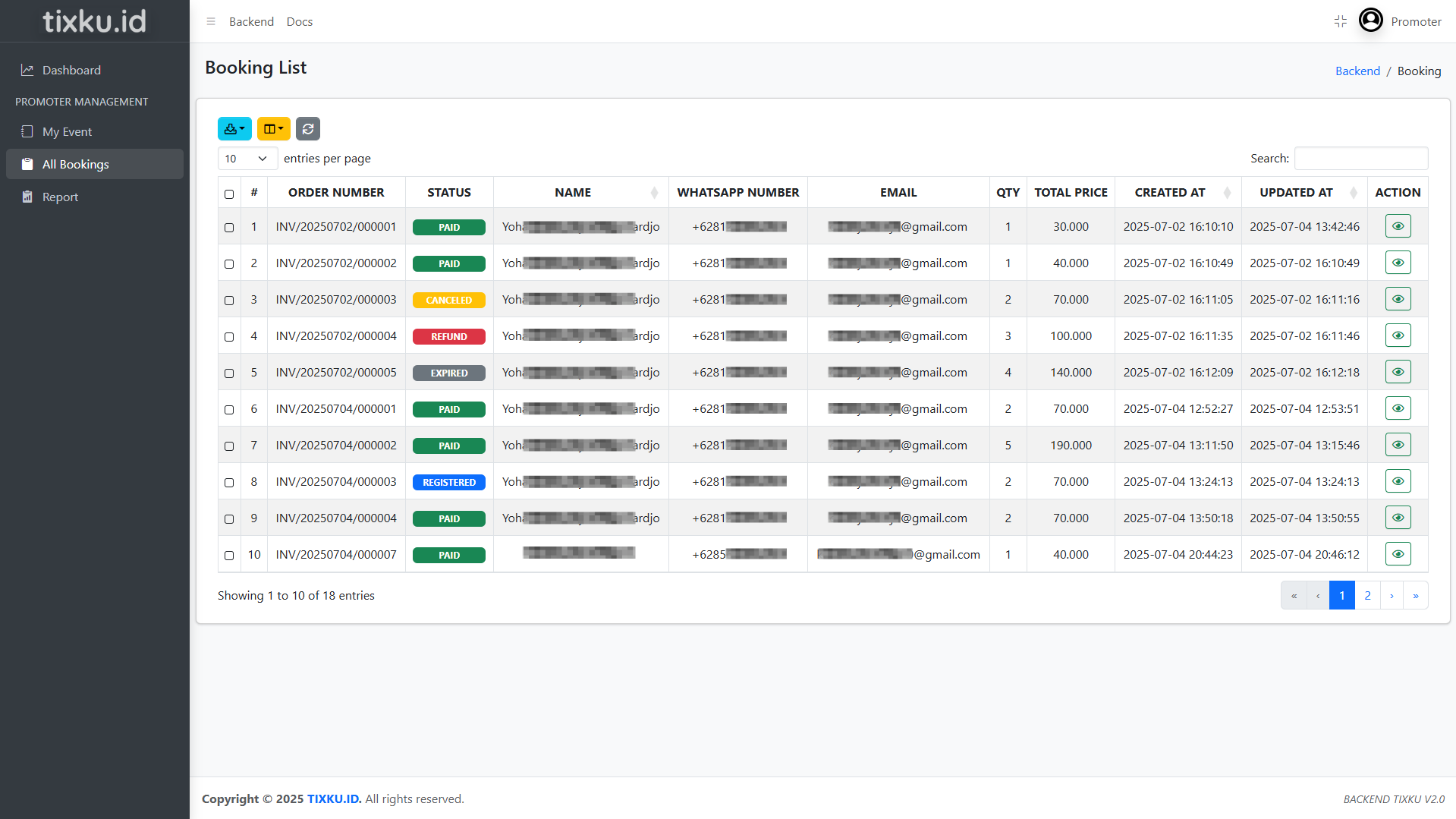Image resolution: width=1456 pixels, height=819 pixels.
Task: Click the Backend breadcrumb link
Action: 1357,71
